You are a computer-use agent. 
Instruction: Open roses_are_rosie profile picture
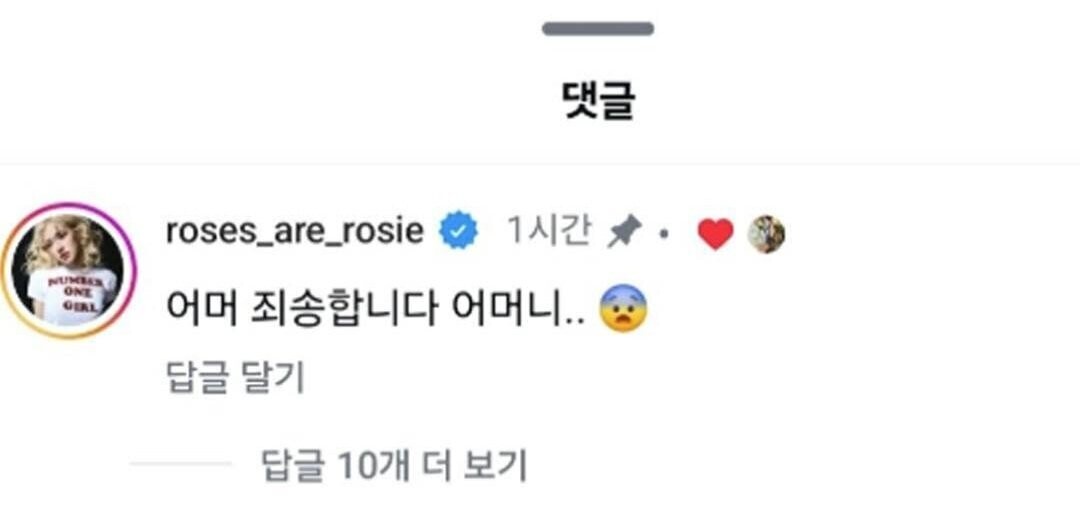click(x=68, y=269)
